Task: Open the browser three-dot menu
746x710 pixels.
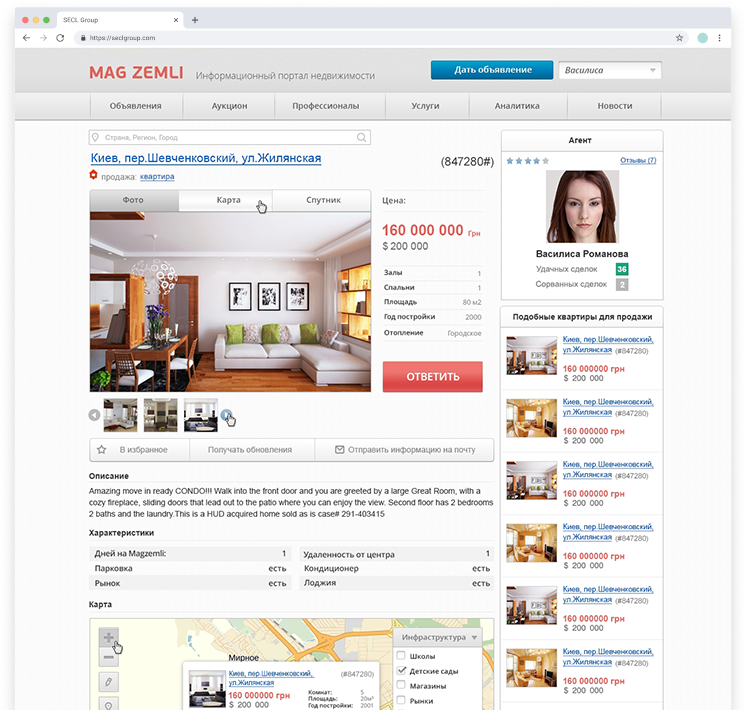Action: click(x=719, y=38)
